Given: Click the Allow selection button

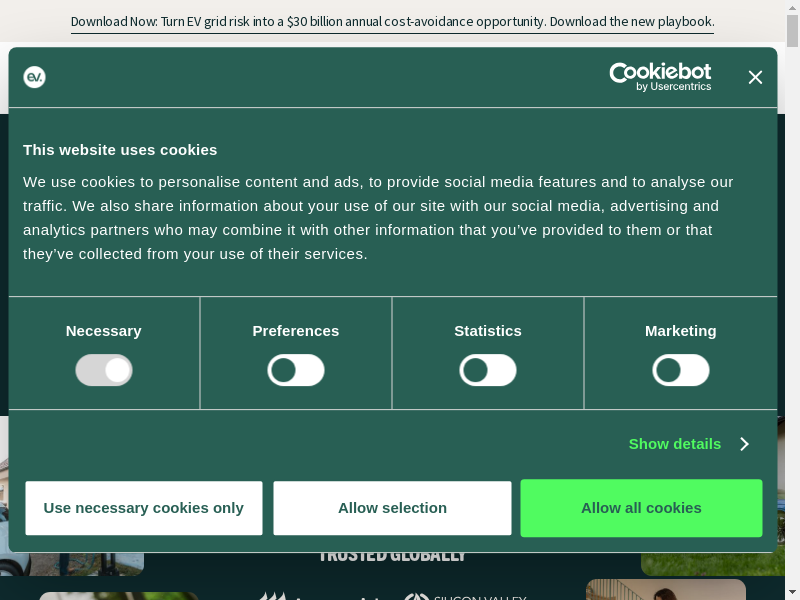Looking at the screenshot, I should coord(392,508).
